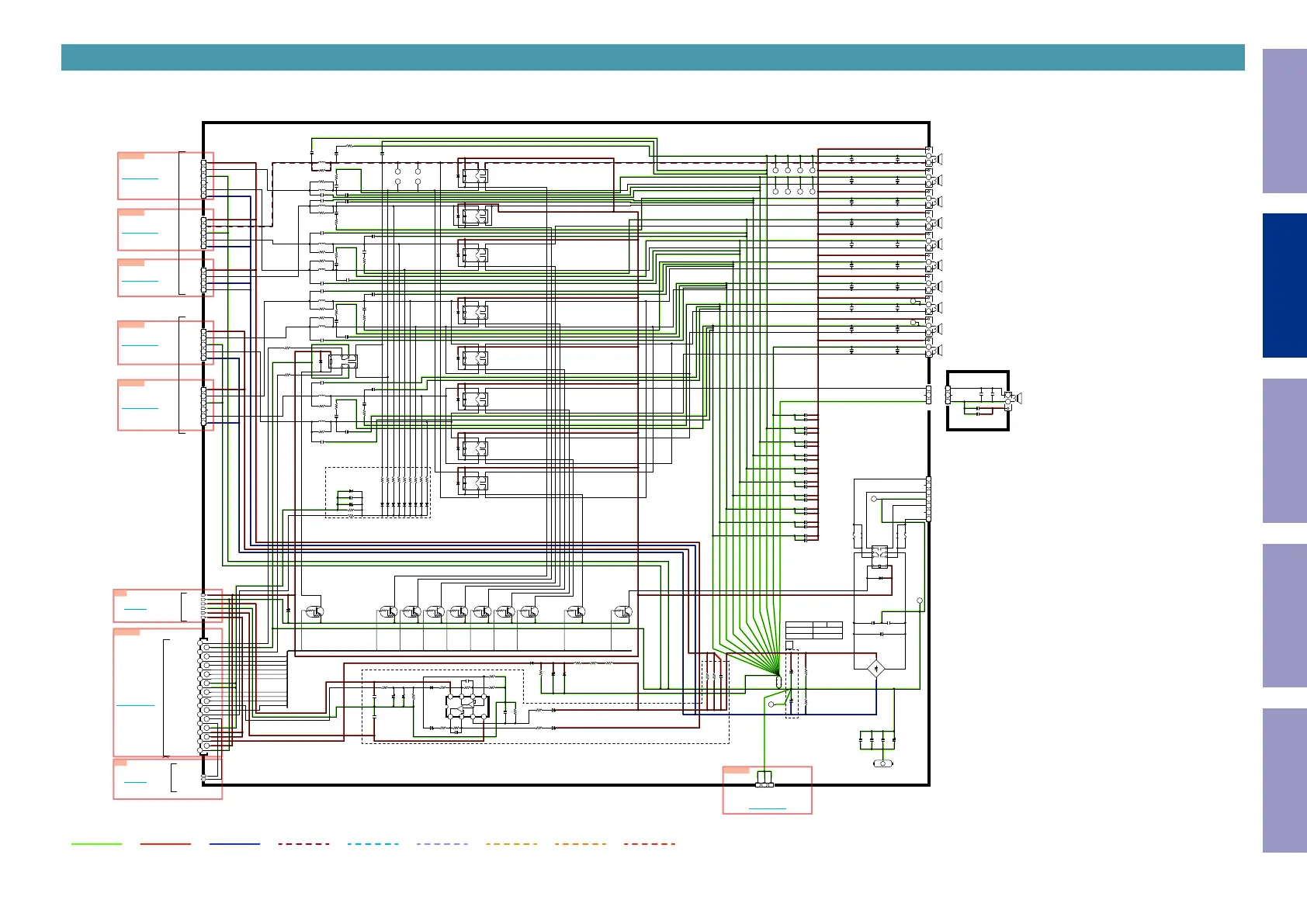The width and height of the screenshot is (1307, 924).
Task: Click the small table left of the rectifier
Action: point(813,630)
